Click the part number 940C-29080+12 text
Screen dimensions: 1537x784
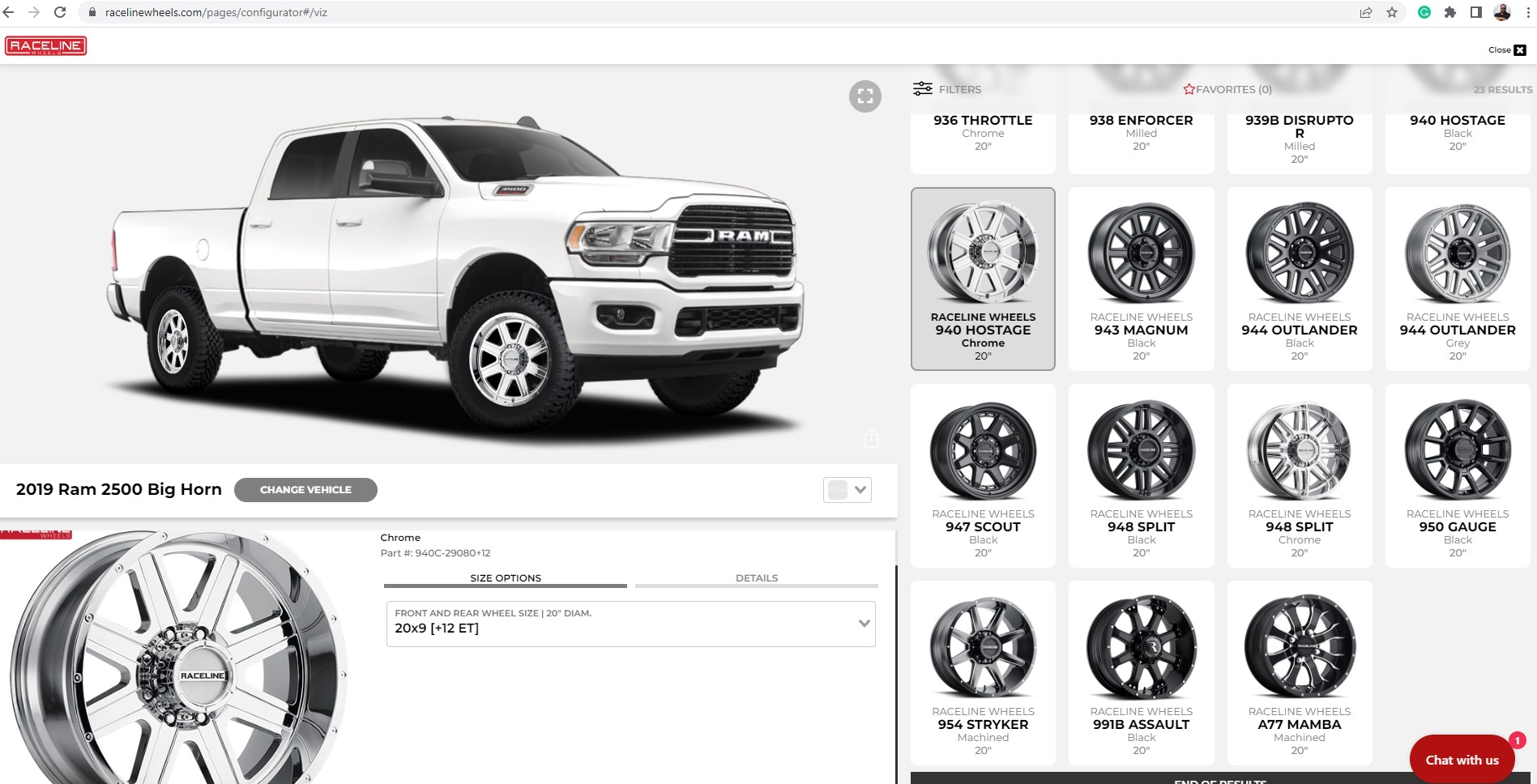[435, 553]
